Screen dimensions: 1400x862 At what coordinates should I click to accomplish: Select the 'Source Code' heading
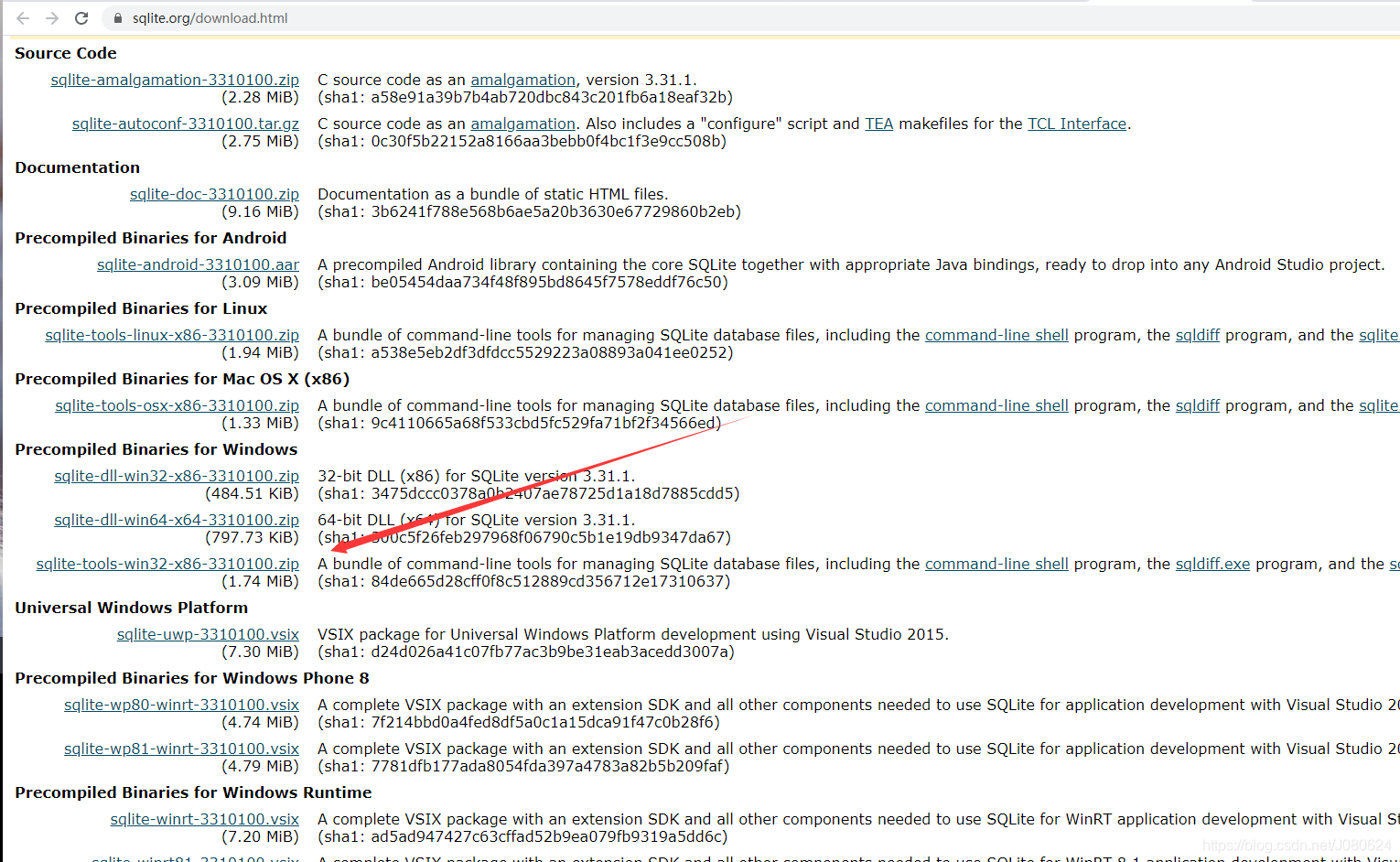[66, 53]
